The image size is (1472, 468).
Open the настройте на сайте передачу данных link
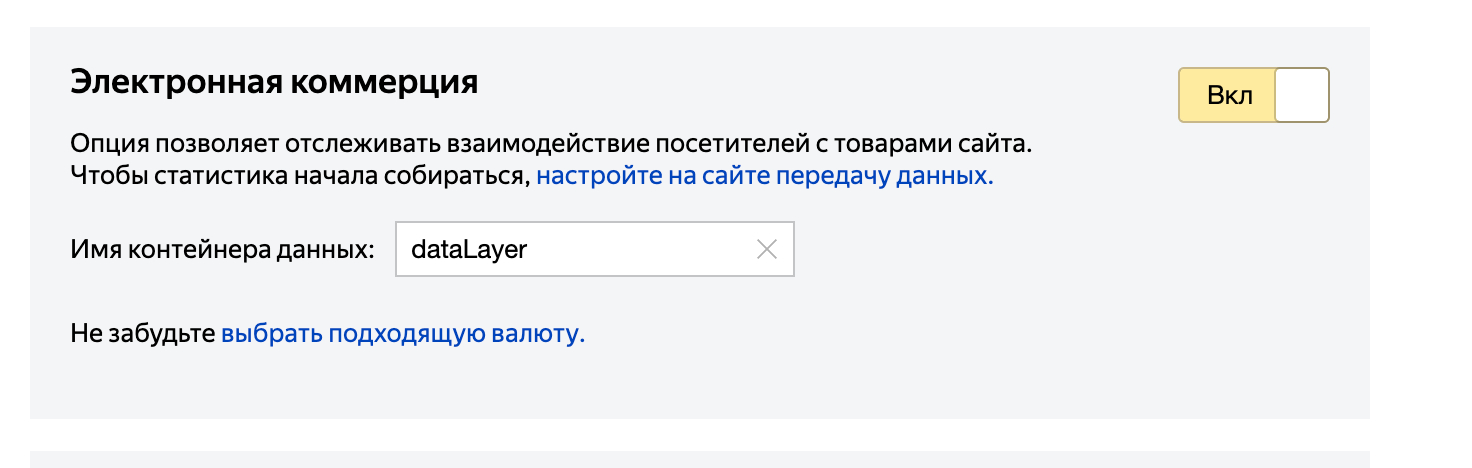pos(765,177)
